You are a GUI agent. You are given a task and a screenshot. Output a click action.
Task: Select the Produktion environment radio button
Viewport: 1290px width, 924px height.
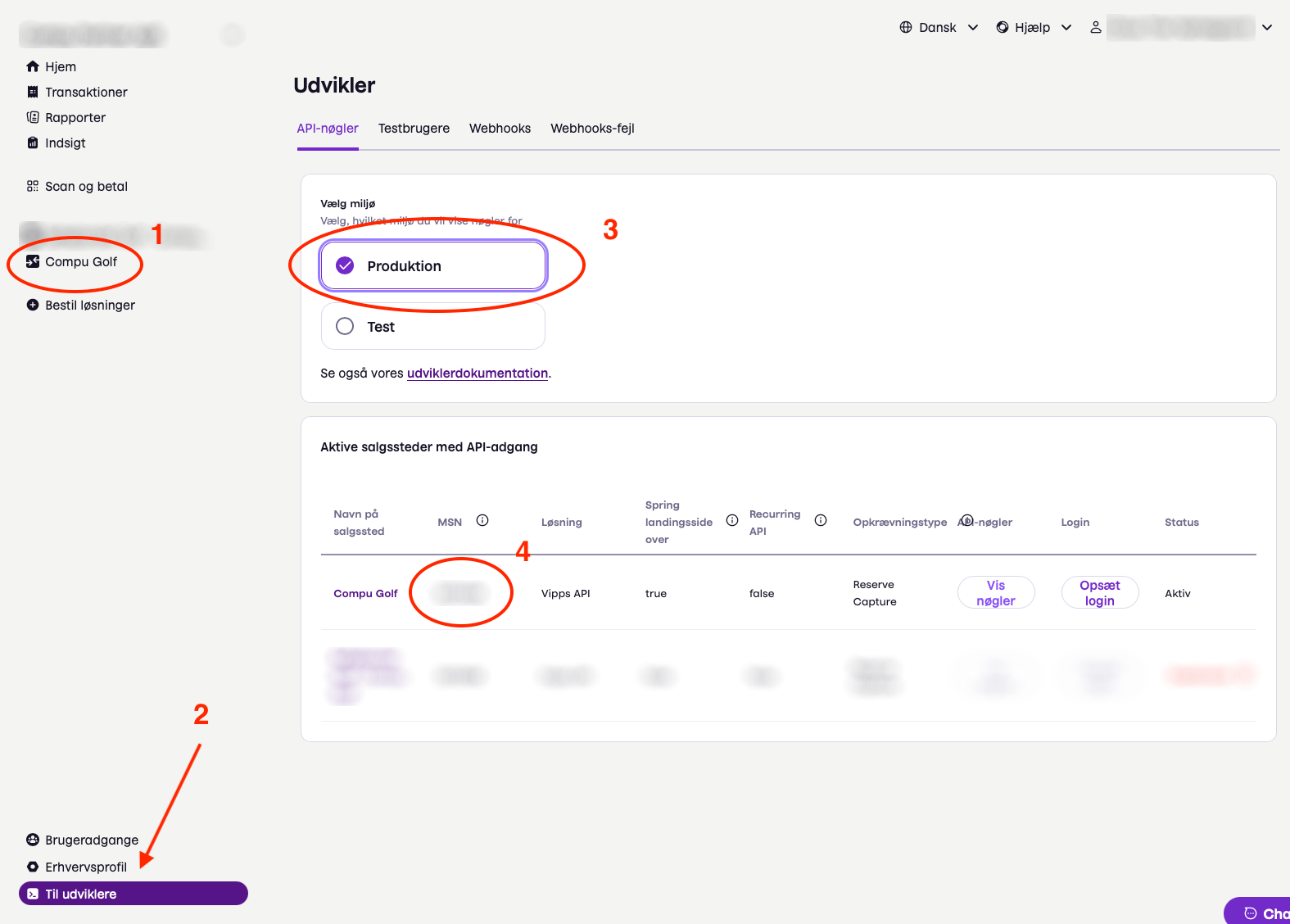[346, 265]
